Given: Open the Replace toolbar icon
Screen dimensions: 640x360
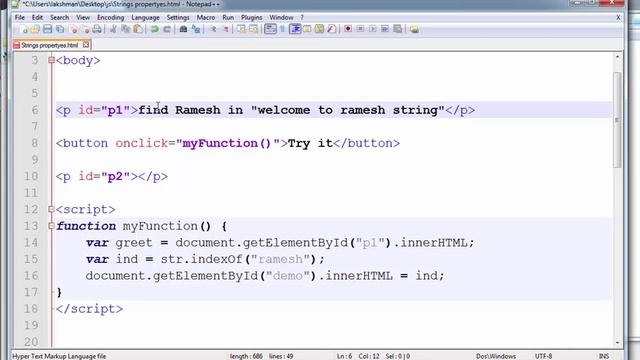Looking at the screenshot, I should 196,29.
